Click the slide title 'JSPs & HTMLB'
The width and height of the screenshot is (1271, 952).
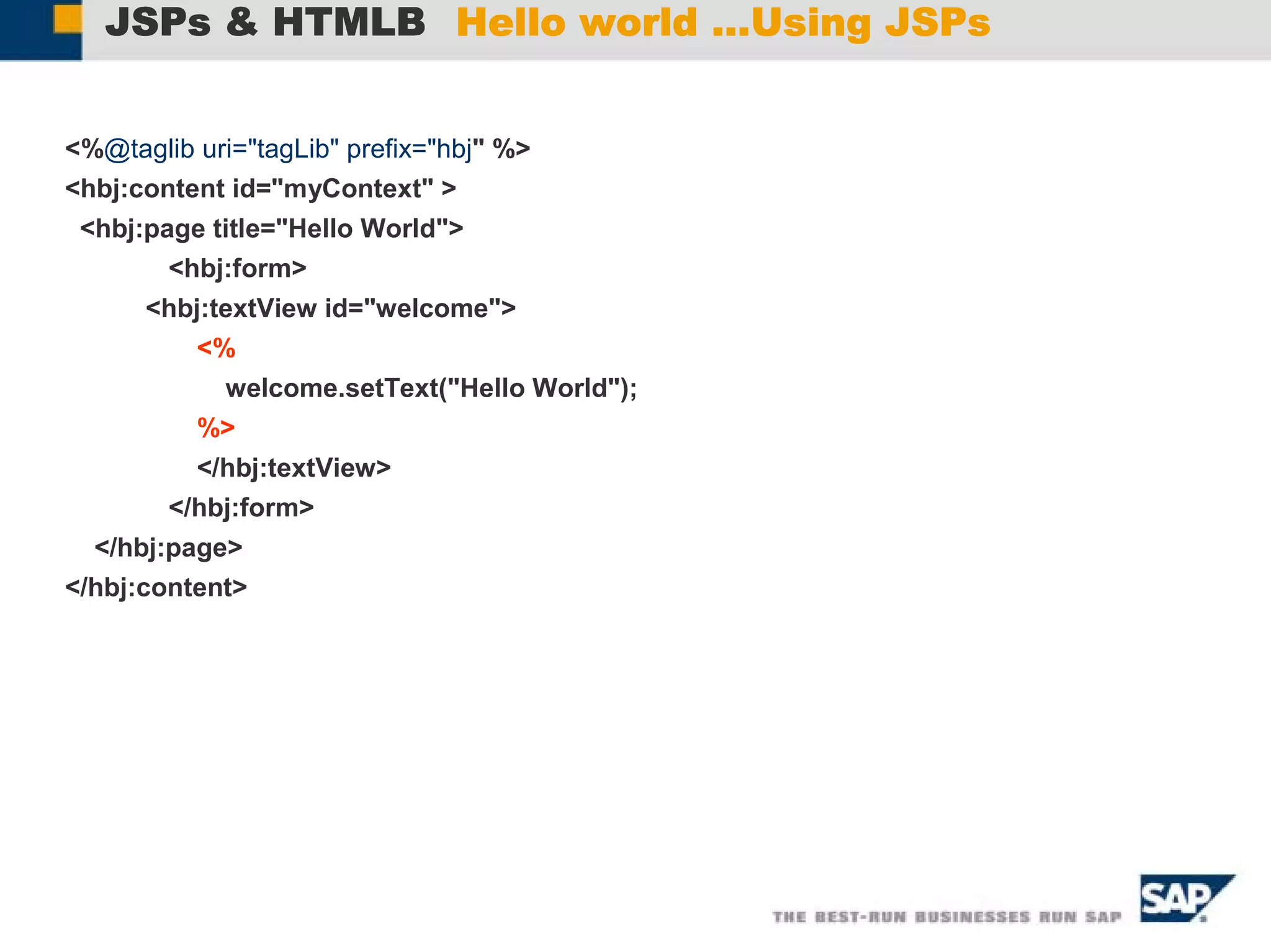(265, 22)
